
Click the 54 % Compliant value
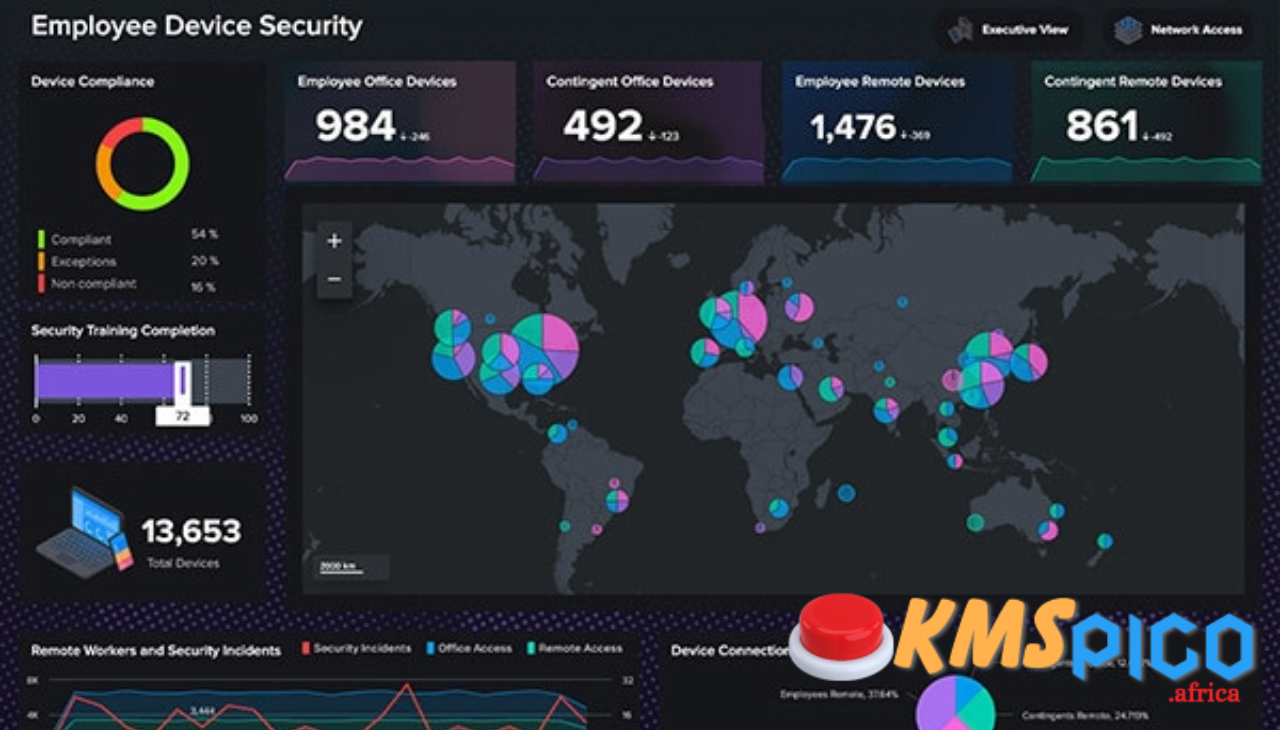point(204,234)
